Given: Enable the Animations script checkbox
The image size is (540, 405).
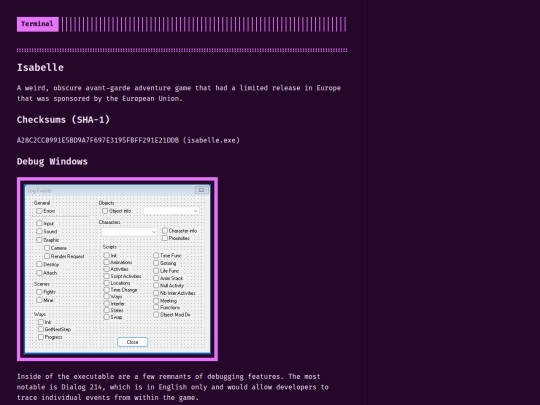Looking at the screenshot, I should click(x=106, y=262).
